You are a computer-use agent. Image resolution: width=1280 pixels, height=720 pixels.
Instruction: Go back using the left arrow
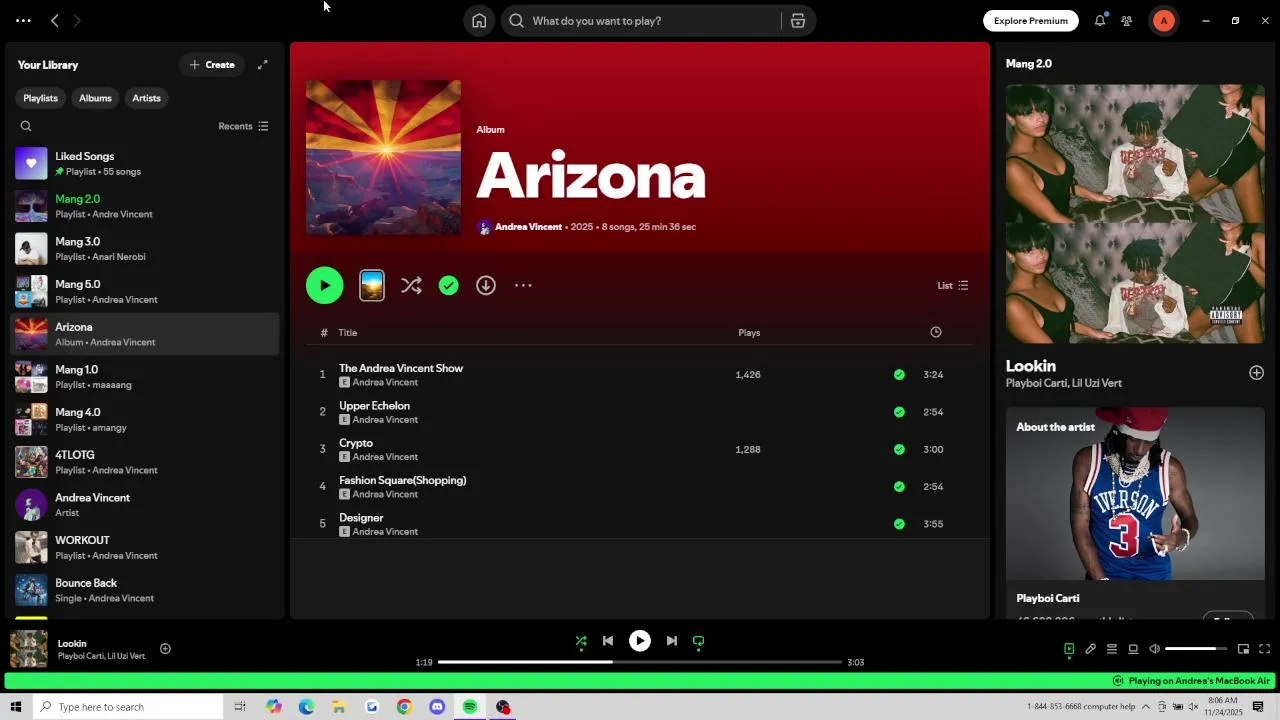pos(55,21)
